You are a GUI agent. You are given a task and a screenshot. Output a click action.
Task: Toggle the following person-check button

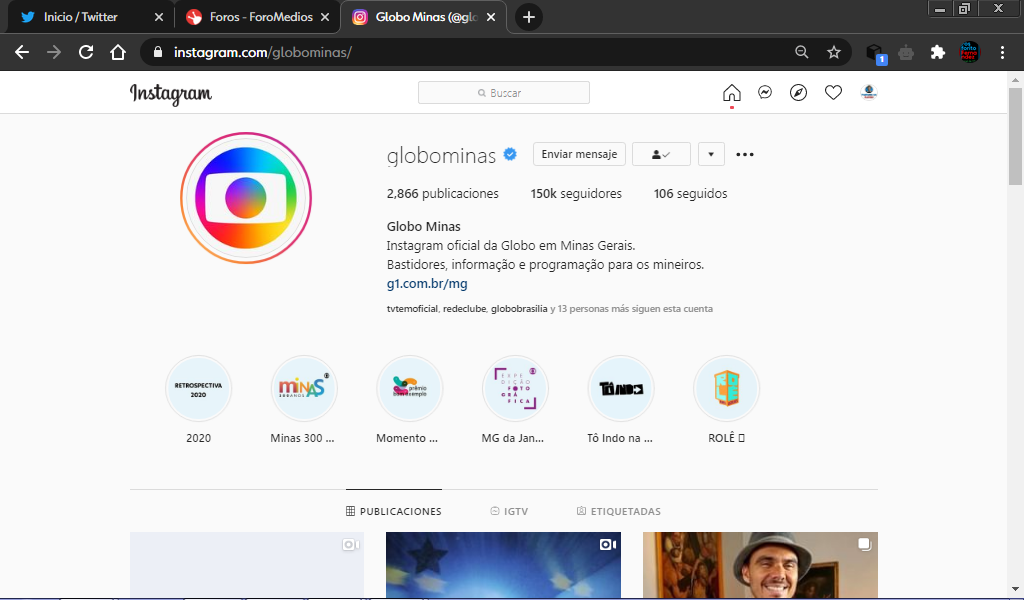click(661, 154)
